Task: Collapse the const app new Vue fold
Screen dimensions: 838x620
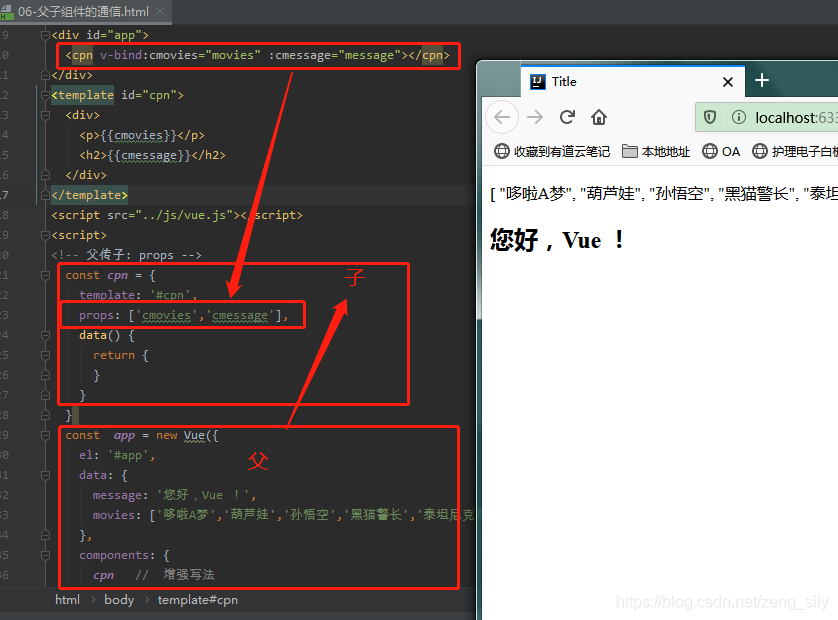Action: point(45,436)
